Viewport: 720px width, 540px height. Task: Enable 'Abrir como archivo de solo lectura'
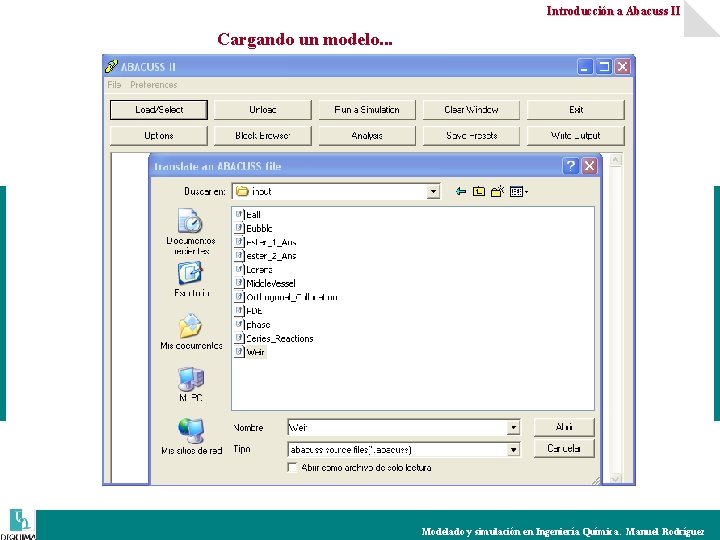[292, 467]
